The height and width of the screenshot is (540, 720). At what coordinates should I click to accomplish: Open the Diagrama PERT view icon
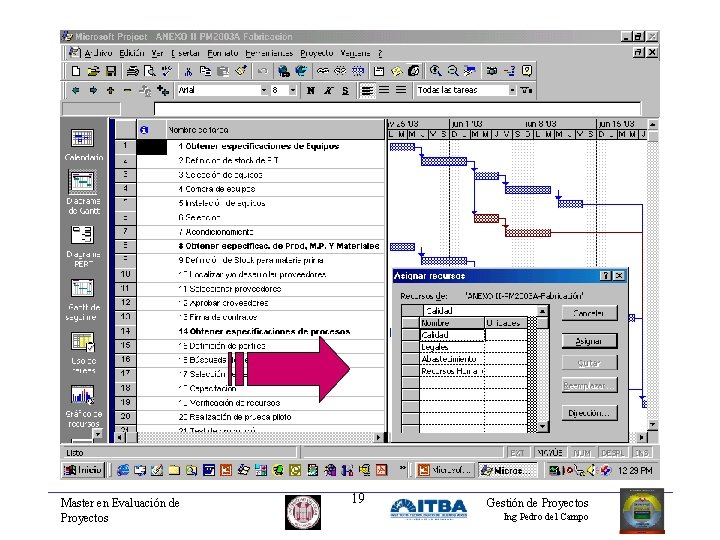pyautogui.click(x=83, y=235)
